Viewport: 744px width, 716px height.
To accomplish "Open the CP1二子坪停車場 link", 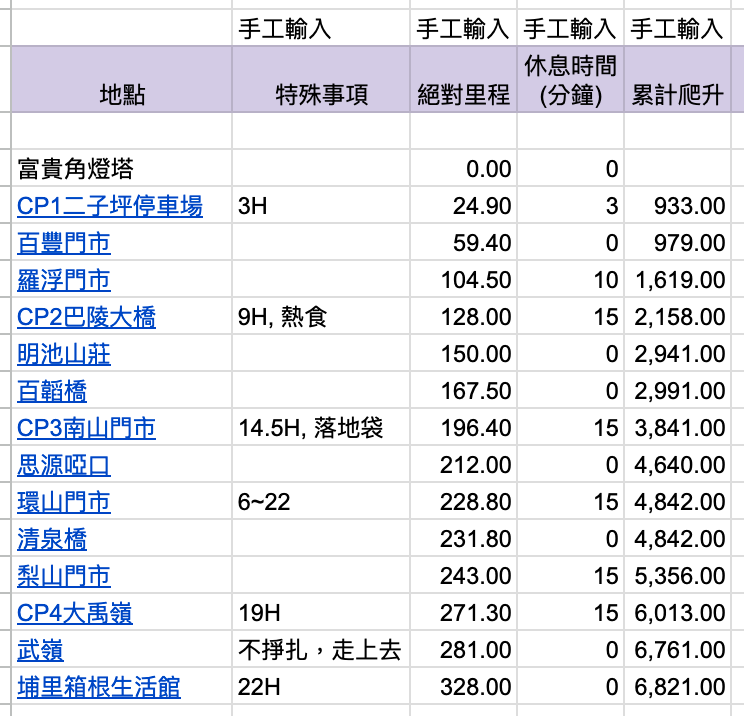I will [x=110, y=206].
